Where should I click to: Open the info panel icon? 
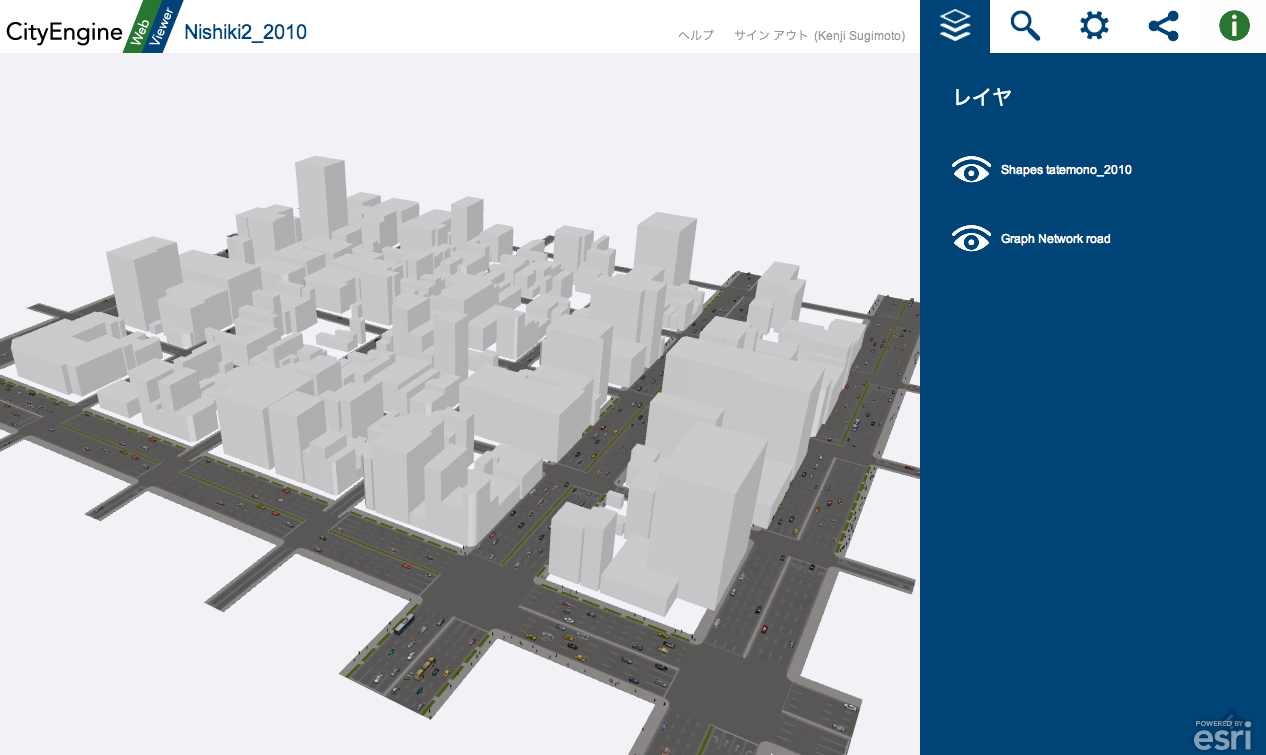pyautogui.click(x=1233, y=26)
